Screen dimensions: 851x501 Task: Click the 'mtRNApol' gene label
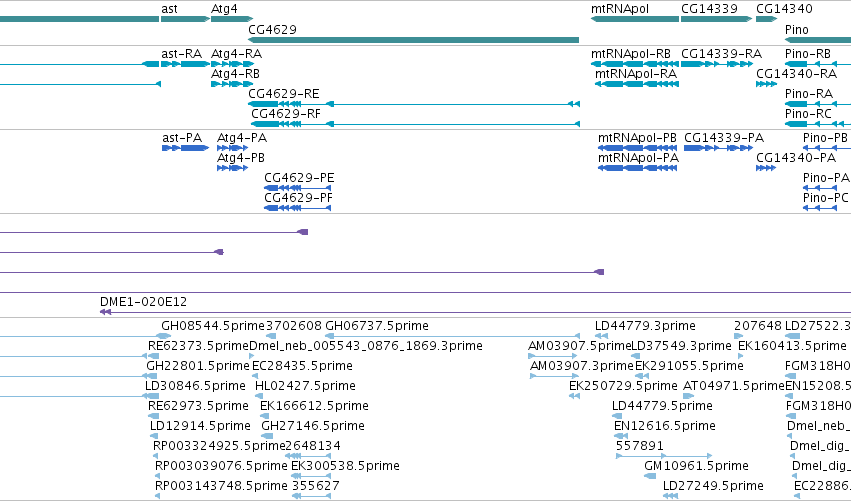[x=620, y=9]
